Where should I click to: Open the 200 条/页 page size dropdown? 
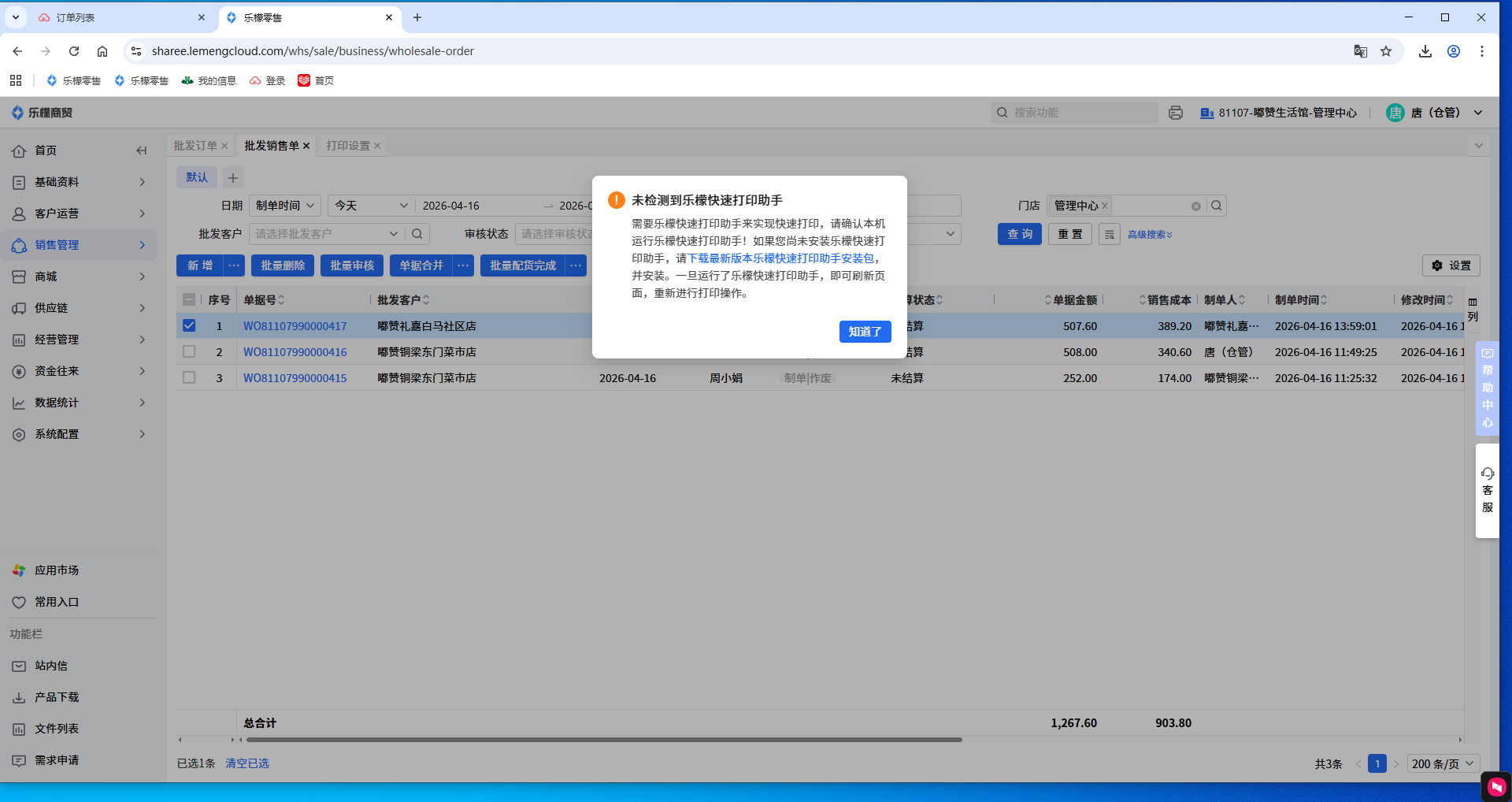click(1443, 763)
